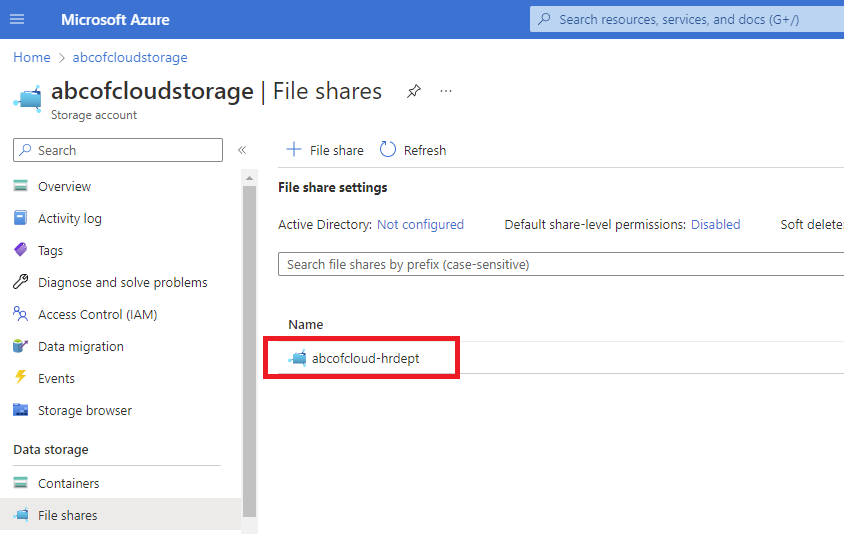Viewport: 844px width, 534px height.
Task: Click the Not configured Active Directory link
Action: [420, 225]
